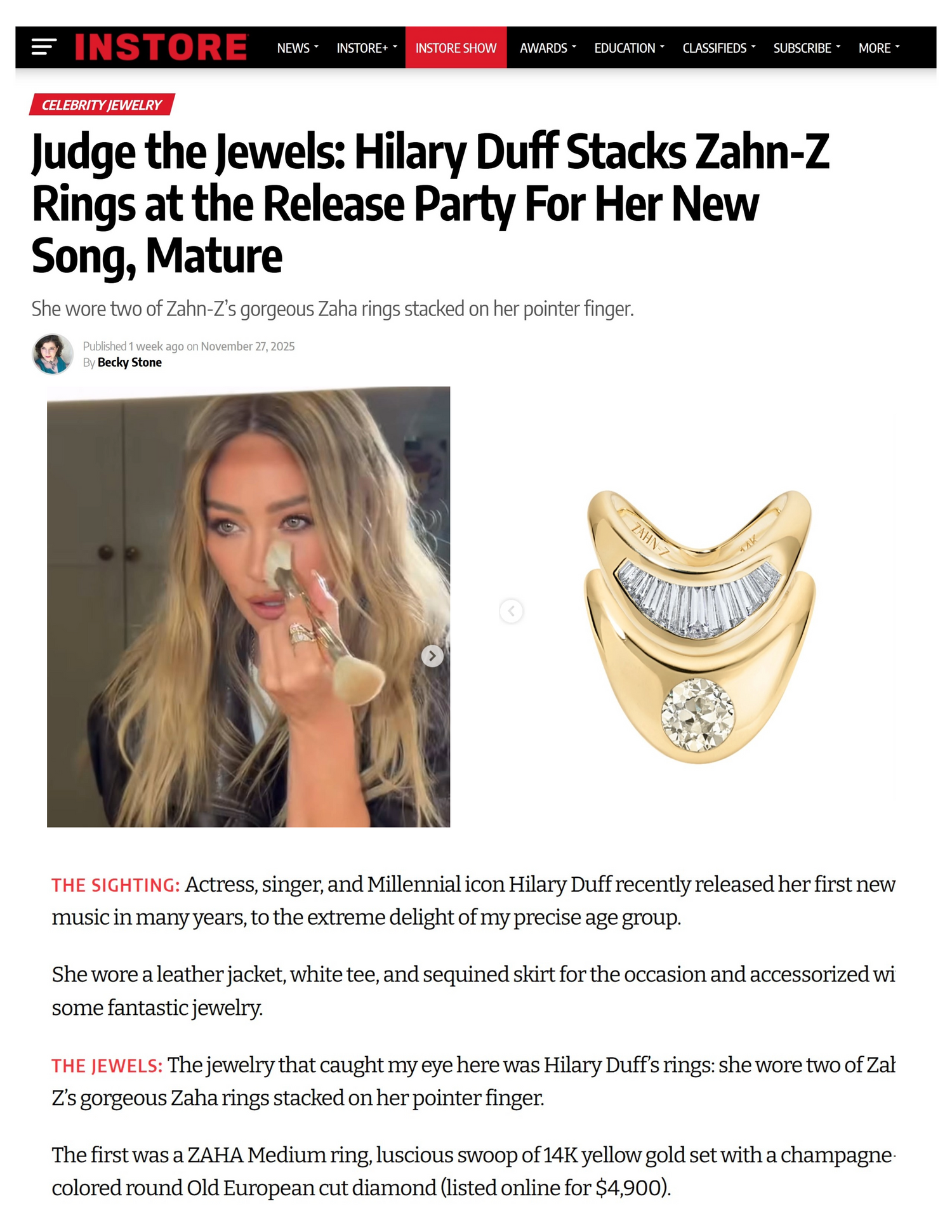Screen dimensions: 952x1232
Task: Go to previous carousel image arrow
Action: tap(512, 611)
